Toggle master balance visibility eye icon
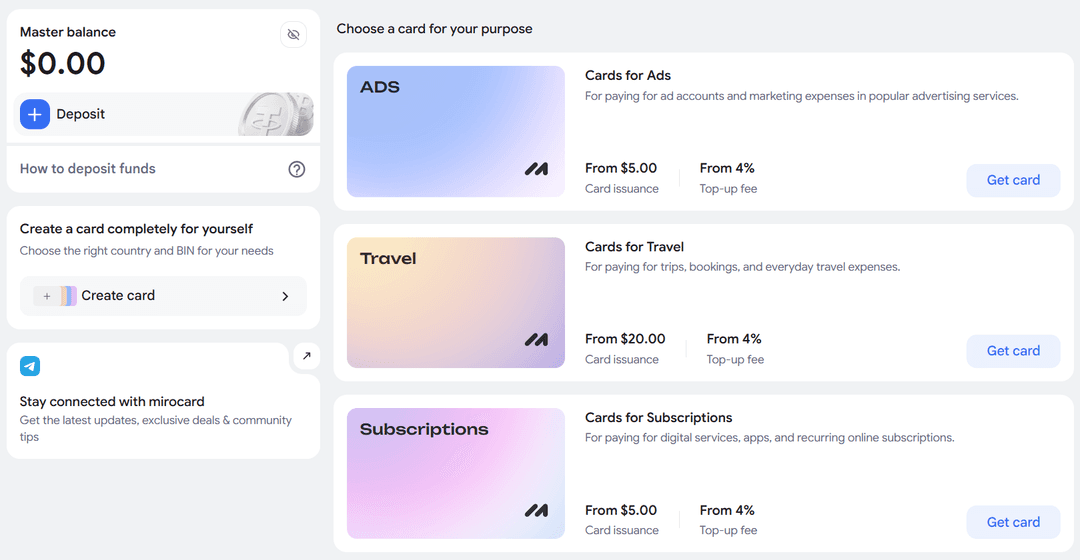This screenshot has height=560, width=1080. pos(293,34)
